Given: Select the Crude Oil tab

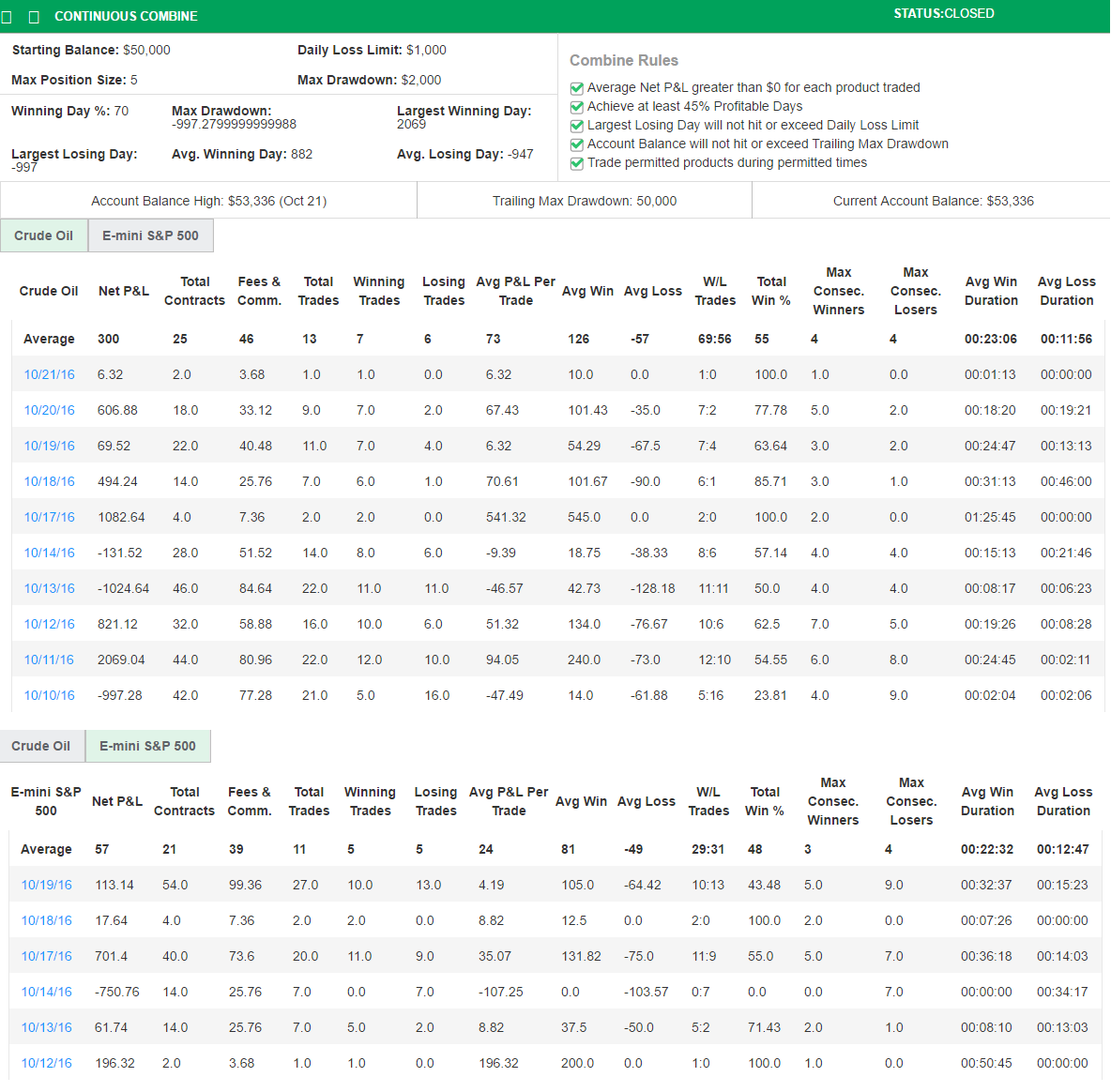Looking at the screenshot, I should [x=44, y=235].
